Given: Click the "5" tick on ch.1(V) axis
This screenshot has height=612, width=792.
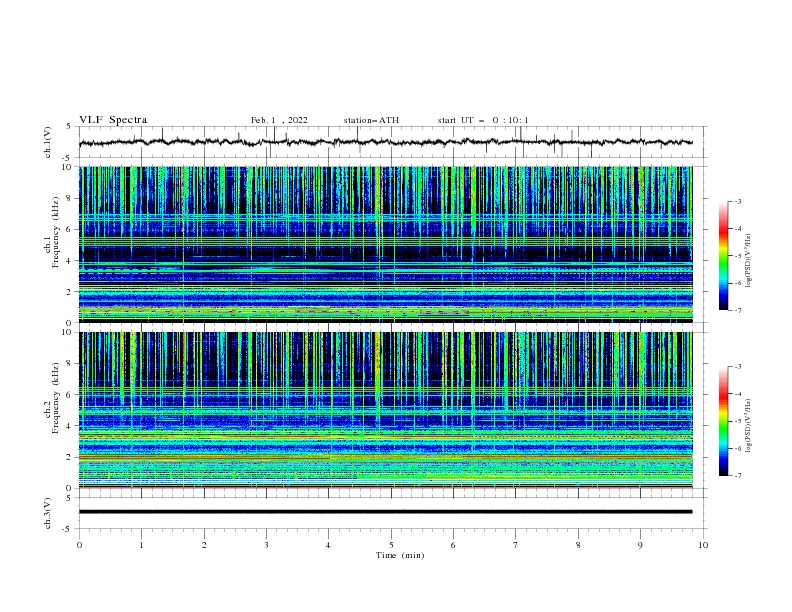Looking at the screenshot, I should coord(69,126).
